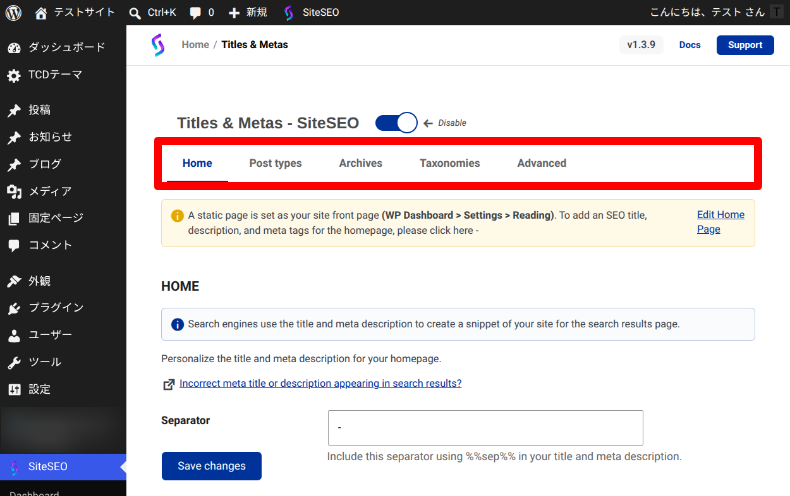
Task: Click the v1.3.9 version badge
Action: coord(641,45)
